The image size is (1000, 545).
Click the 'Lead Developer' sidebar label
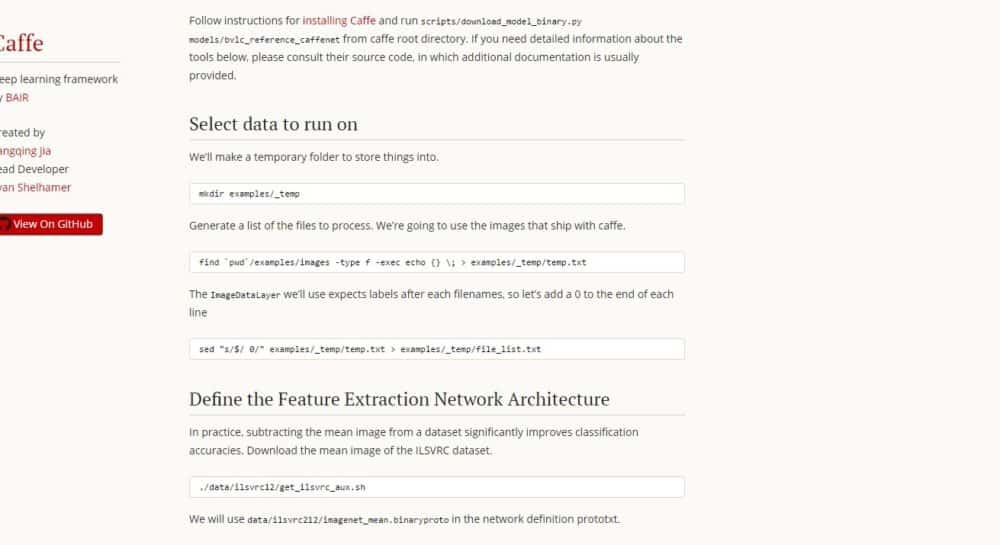pos(34,169)
